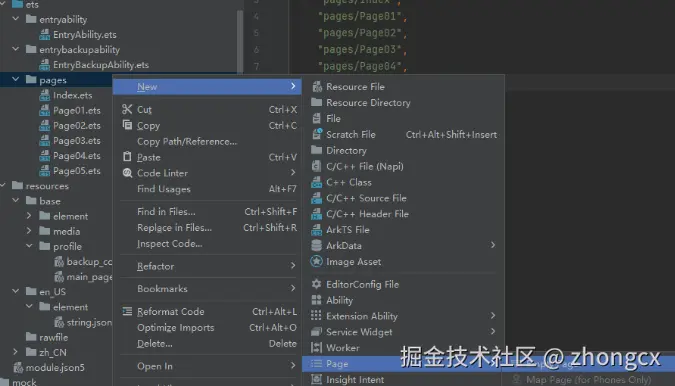Click the ArkTS File icon
675x386 pixels.
tap(317, 230)
